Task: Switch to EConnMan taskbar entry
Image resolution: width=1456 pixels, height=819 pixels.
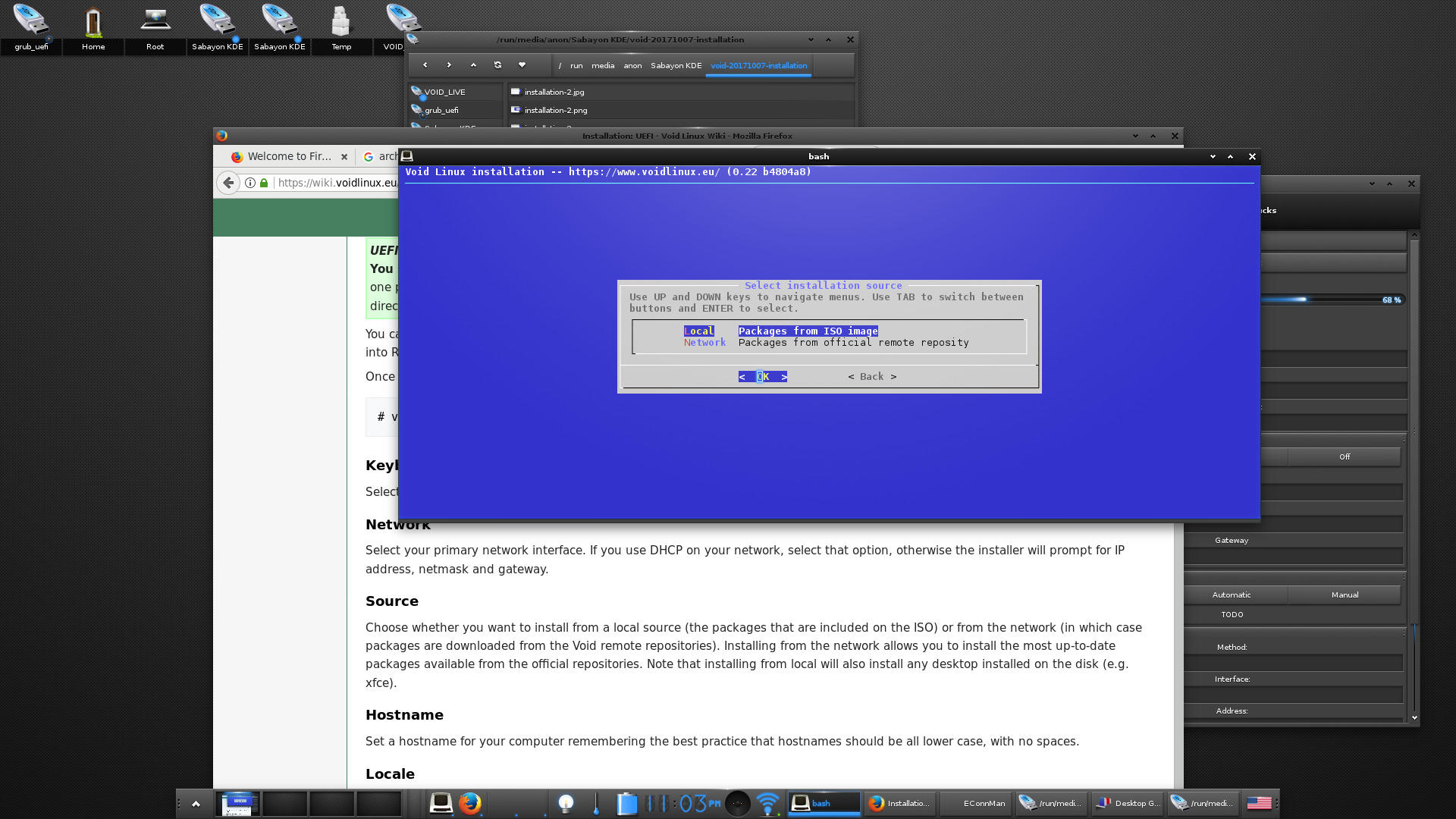Action: click(x=976, y=803)
